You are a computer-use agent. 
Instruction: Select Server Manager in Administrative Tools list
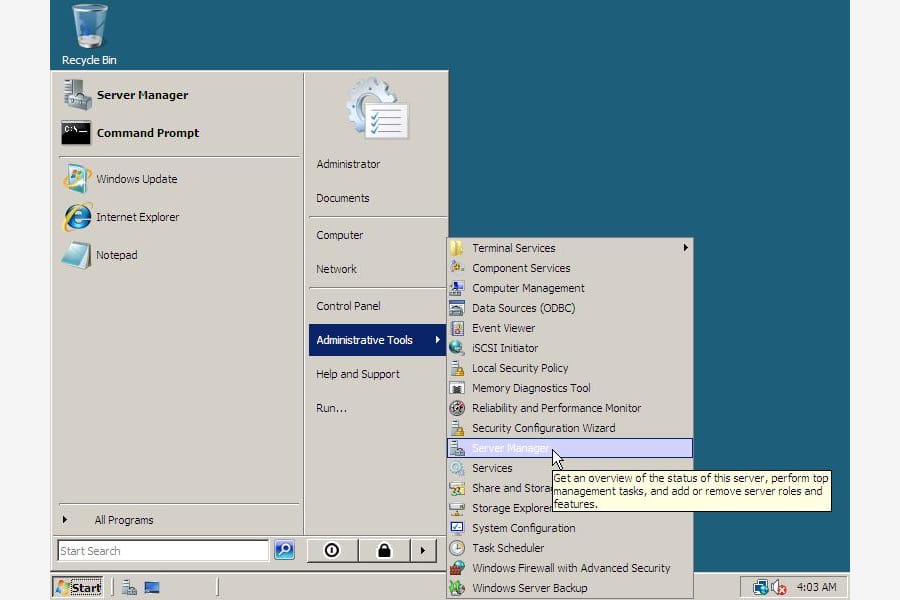569,448
